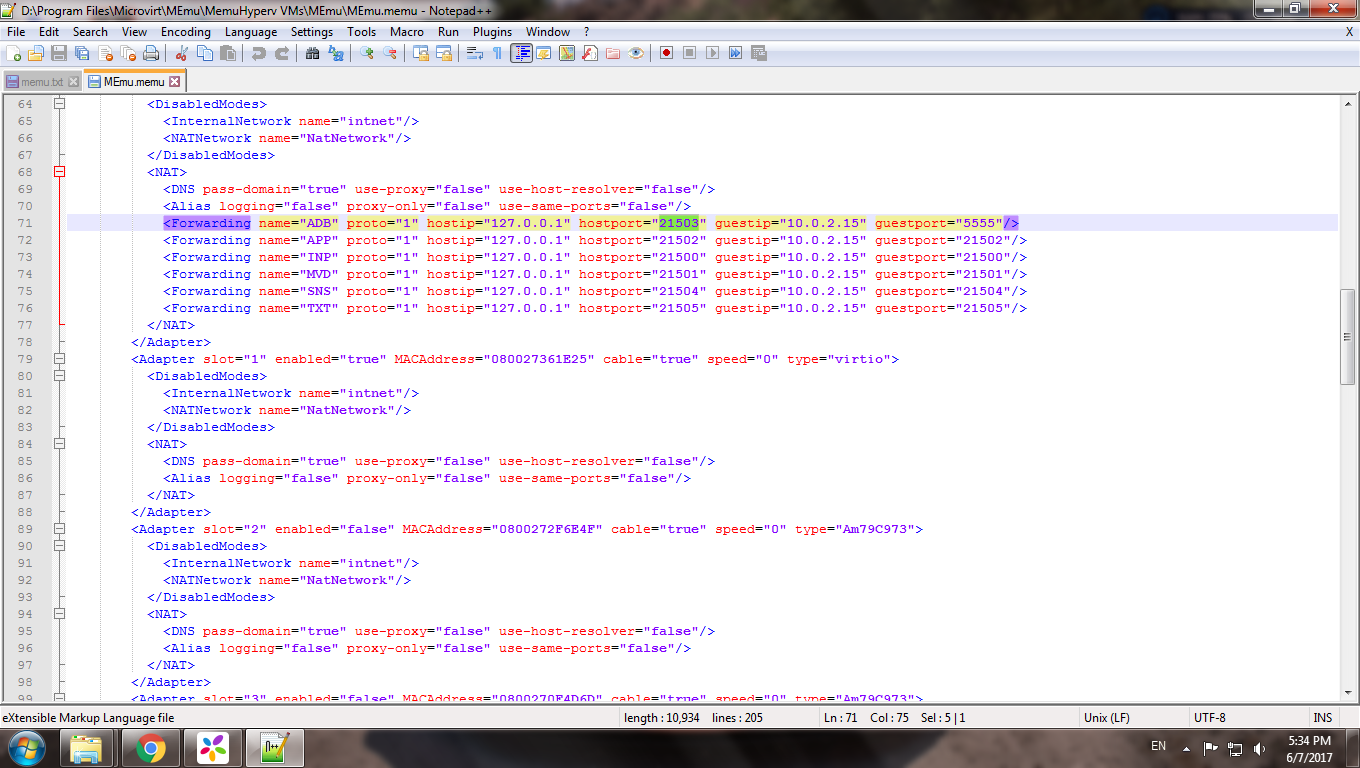The height and width of the screenshot is (768, 1360).
Task: Click the Monitoring eye icon in toolbar
Action: tap(636, 53)
